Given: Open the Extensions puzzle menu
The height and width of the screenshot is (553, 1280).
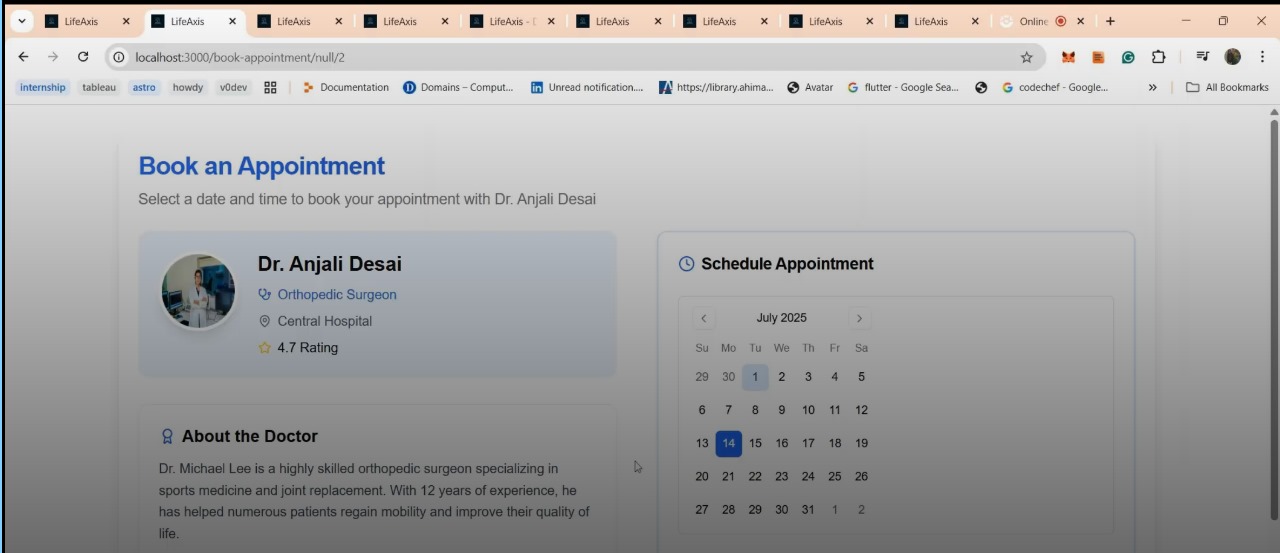Looking at the screenshot, I should 1159,58.
